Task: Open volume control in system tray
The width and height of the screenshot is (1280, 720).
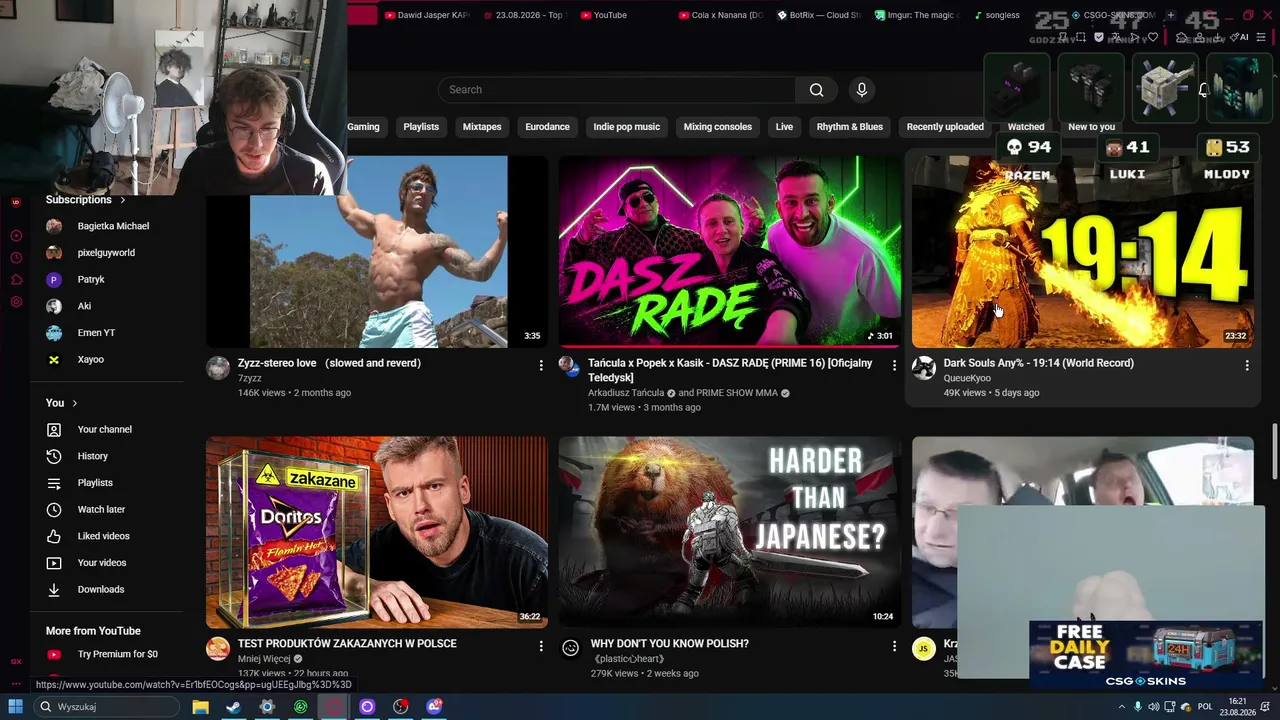Action: pos(1154,707)
